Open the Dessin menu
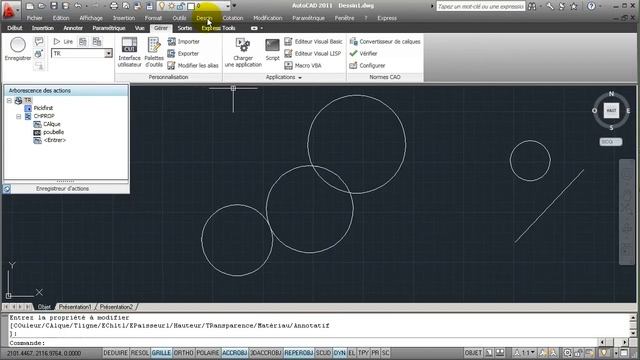This screenshot has height=360, width=640. [x=204, y=18]
